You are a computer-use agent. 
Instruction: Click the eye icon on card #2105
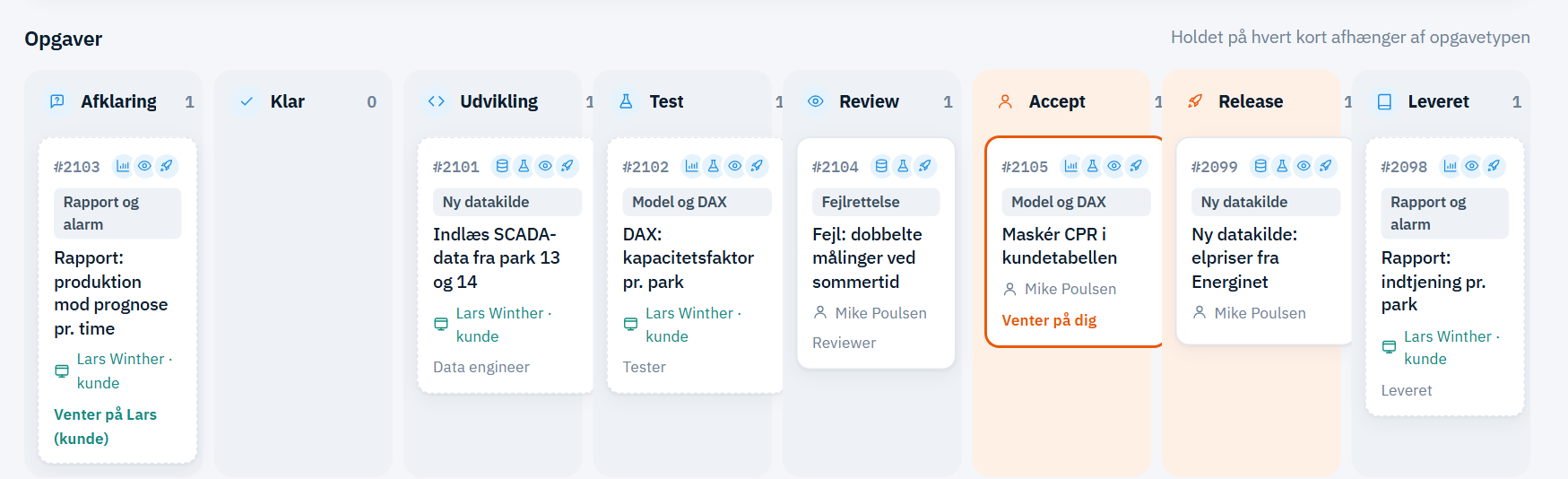pyautogui.click(x=1113, y=166)
